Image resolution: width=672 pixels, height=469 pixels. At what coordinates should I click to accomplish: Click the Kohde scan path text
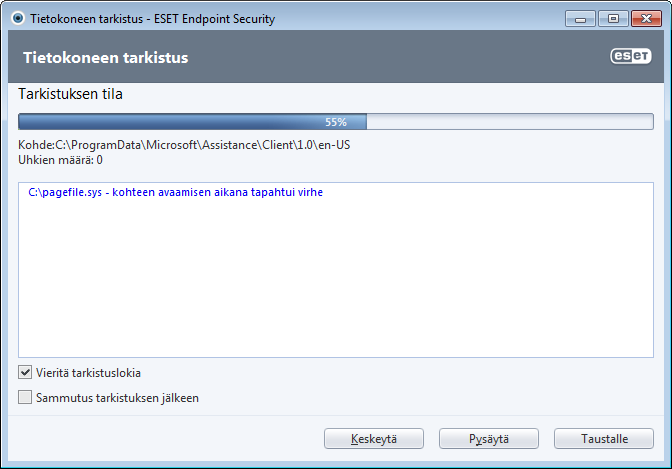(184, 145)
